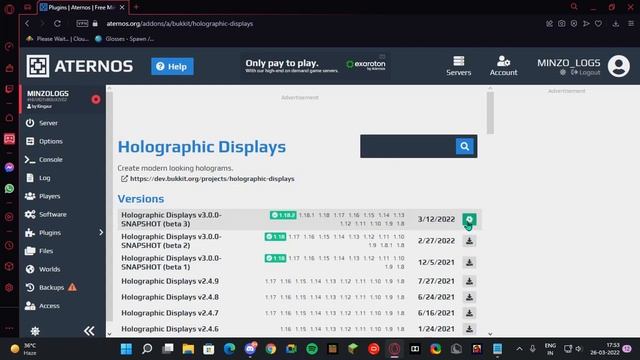Open the browser new tab button
This screenshot has height=360, width=640.
[136, 7]
